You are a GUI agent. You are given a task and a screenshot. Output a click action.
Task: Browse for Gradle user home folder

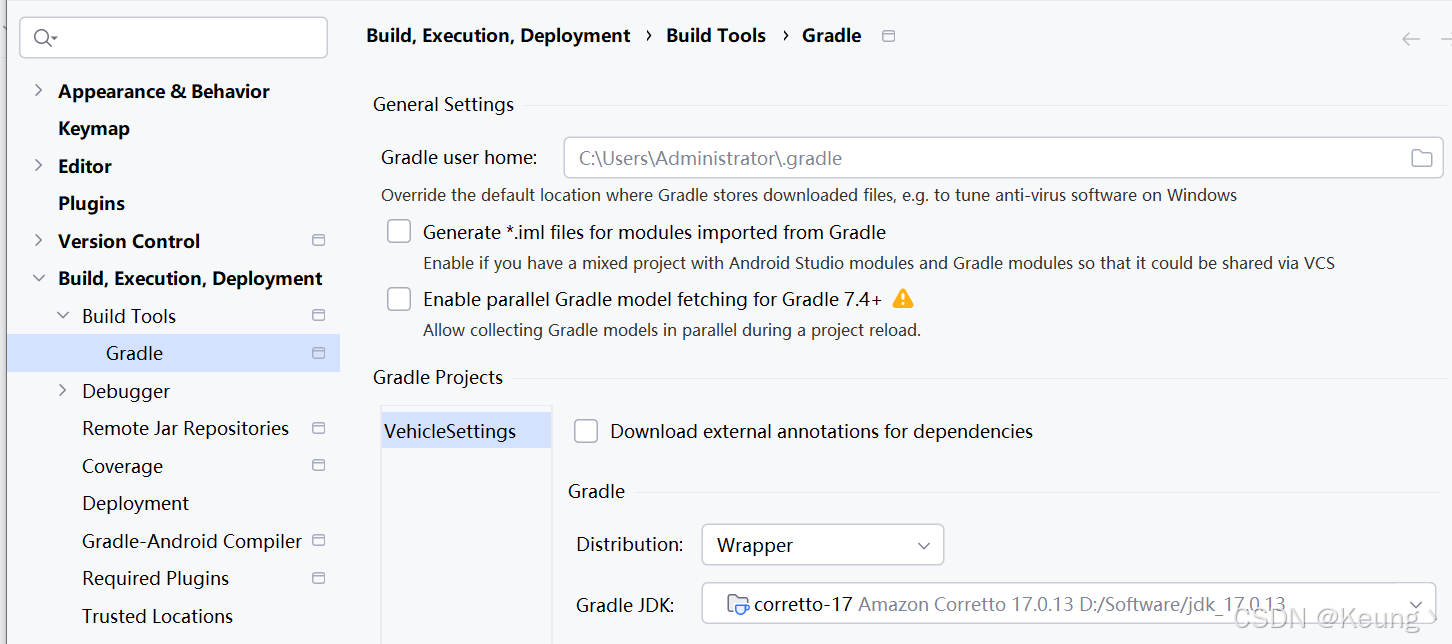click(1420, 158)
